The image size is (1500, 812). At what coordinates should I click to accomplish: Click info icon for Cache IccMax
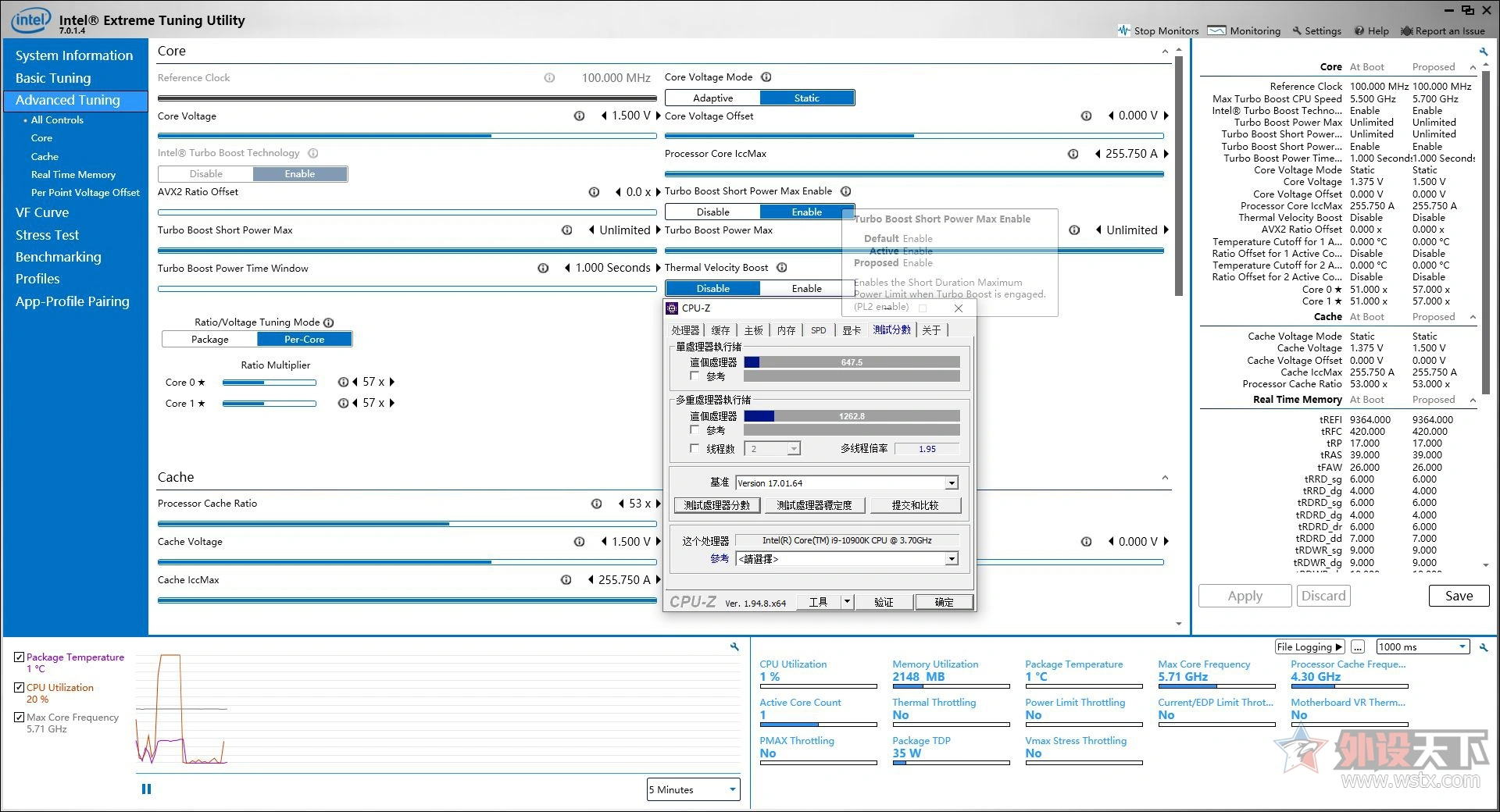(566, 580)
